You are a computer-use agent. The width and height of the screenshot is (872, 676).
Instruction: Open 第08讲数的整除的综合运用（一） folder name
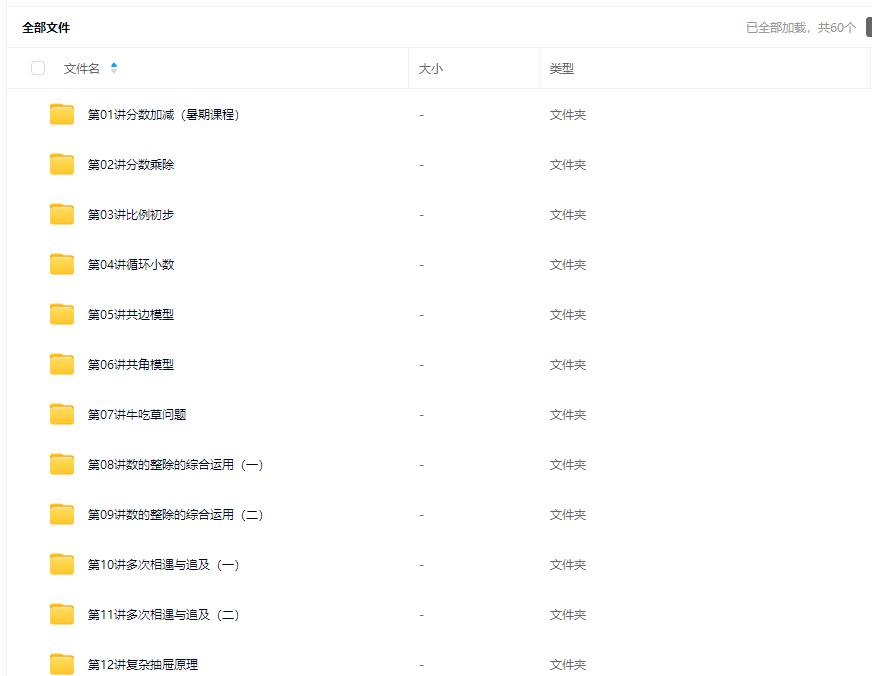tap(175, 465)
